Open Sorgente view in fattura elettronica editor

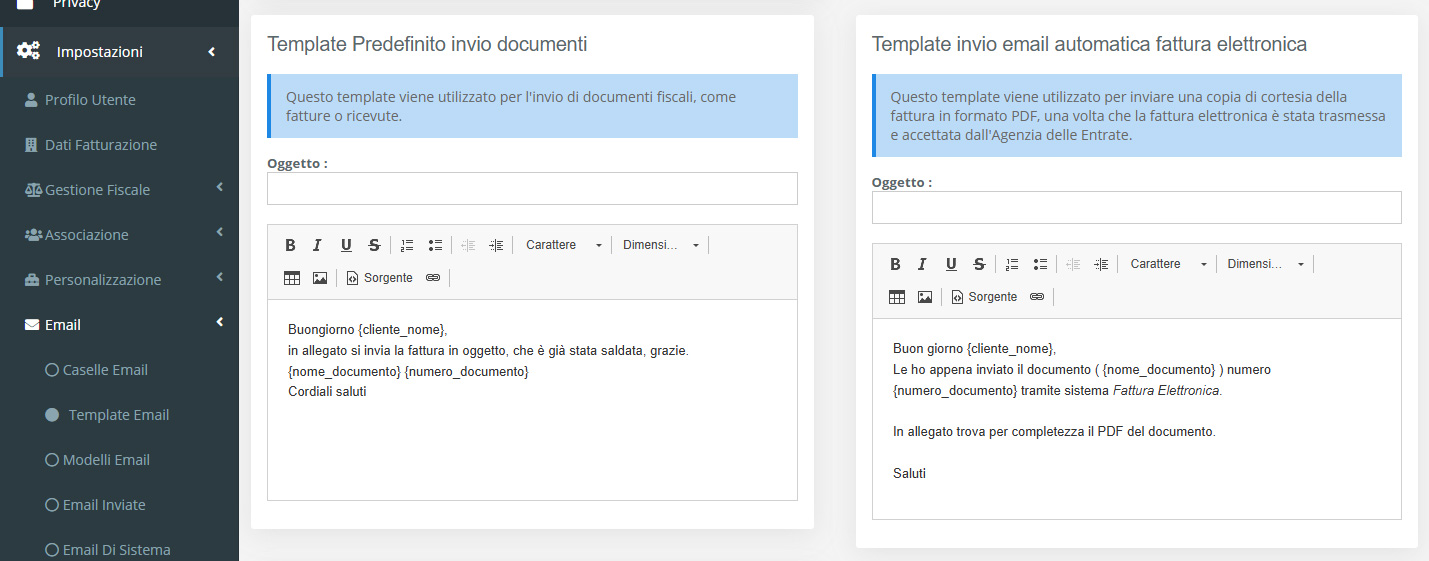(x=984, y=297)
